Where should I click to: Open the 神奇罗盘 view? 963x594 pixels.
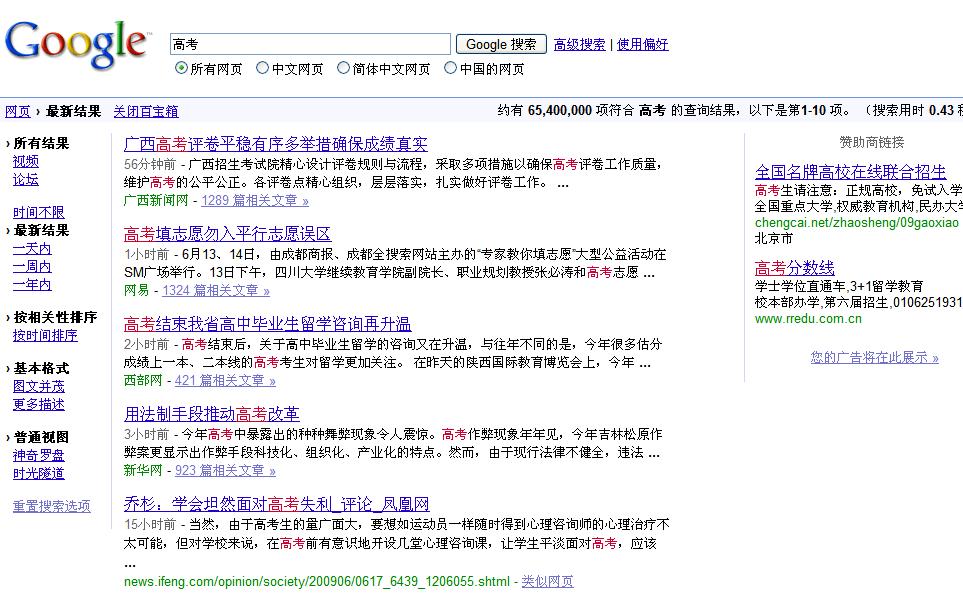39,455
